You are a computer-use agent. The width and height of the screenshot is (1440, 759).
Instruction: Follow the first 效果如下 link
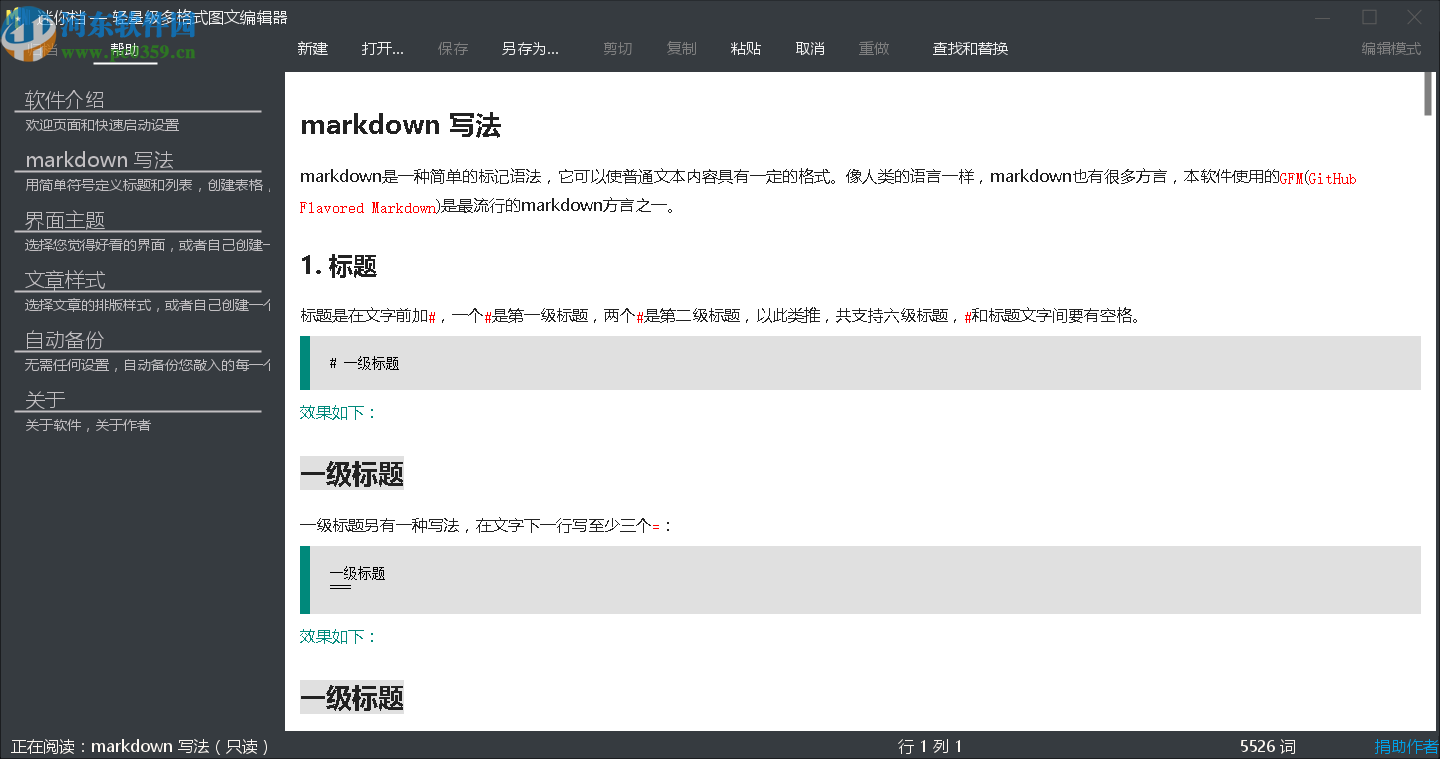330,412
